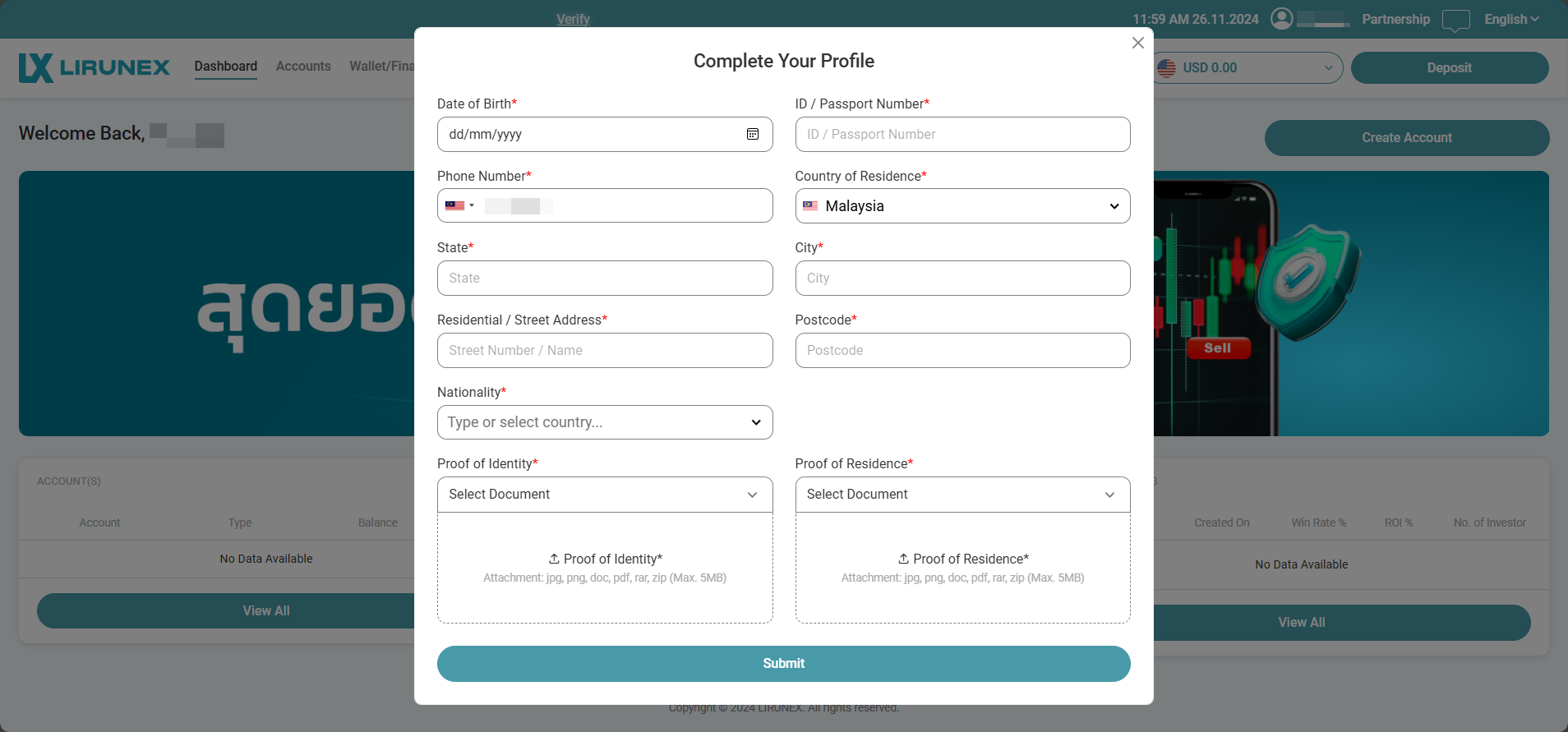
Task: Open the English language selector
Action: [1510, 19]
